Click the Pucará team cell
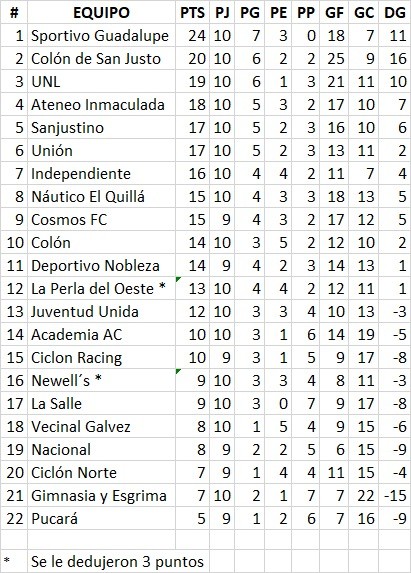 click(101, 519)
